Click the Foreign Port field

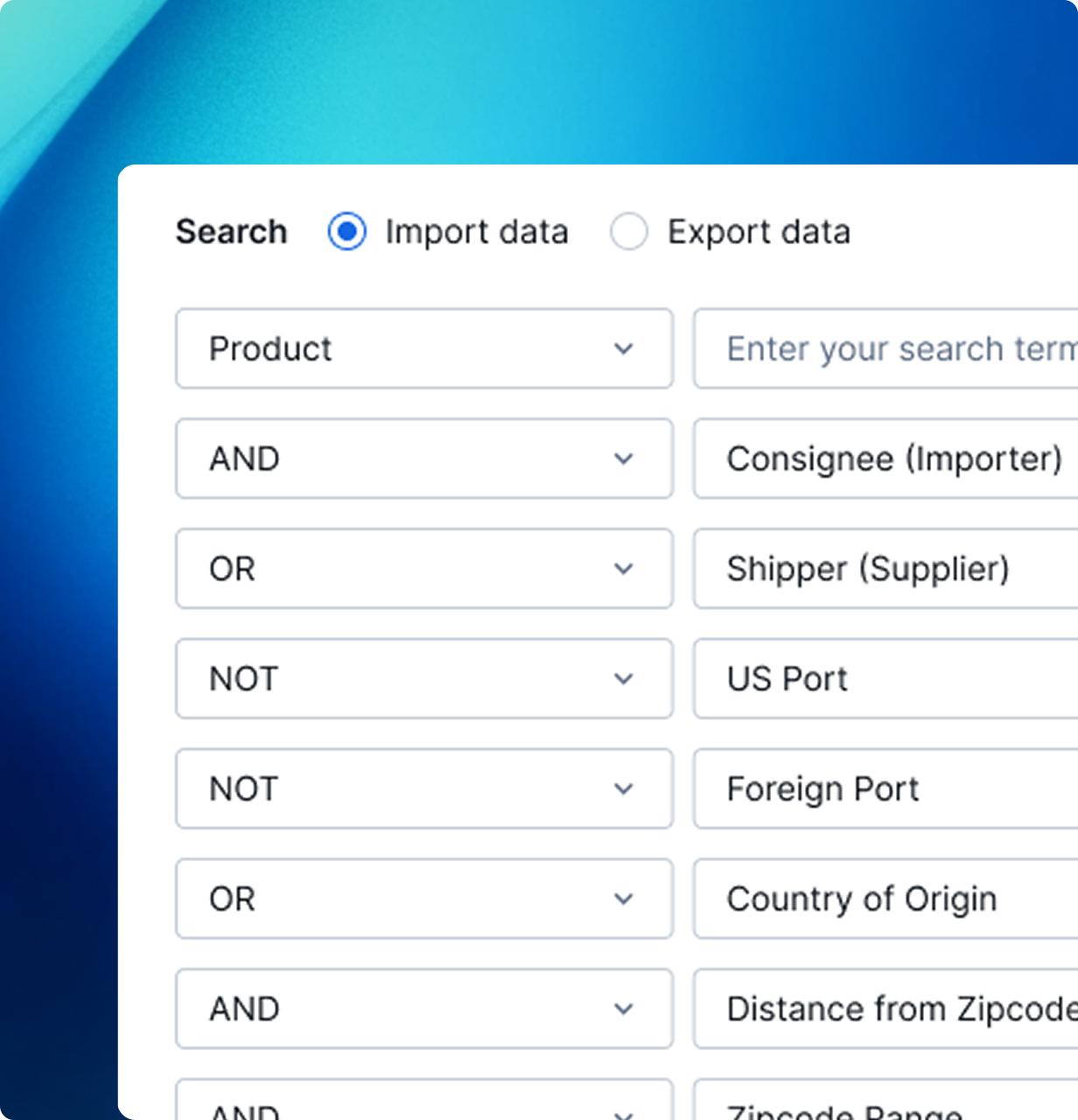886,788
